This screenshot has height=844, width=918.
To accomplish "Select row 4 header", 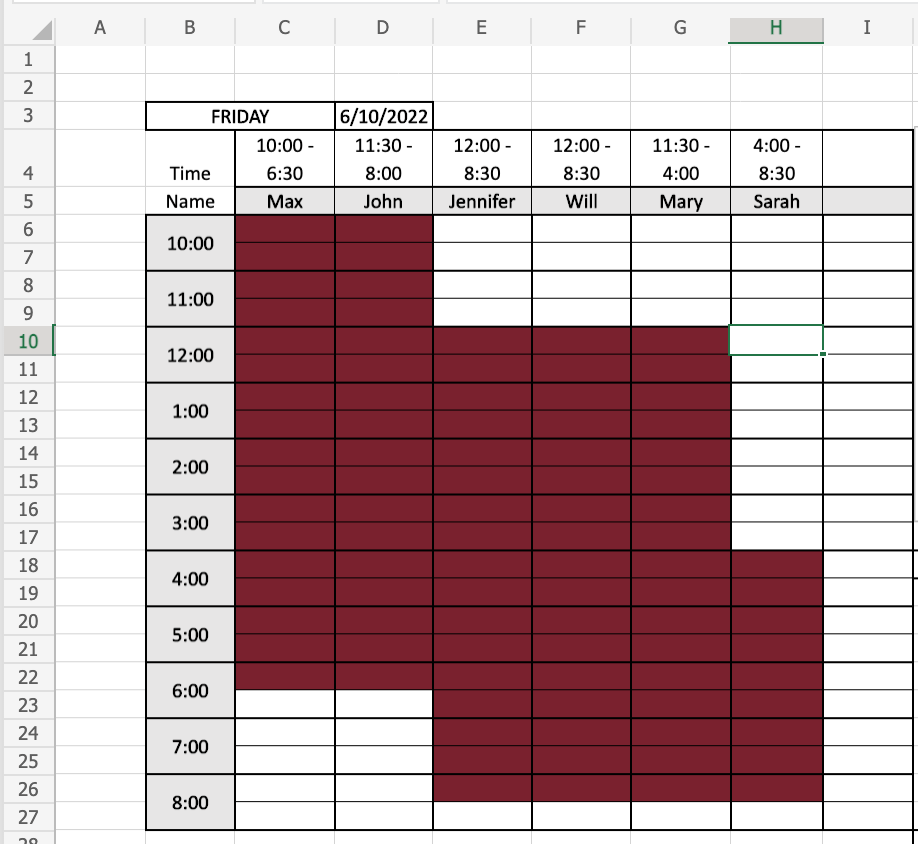I will [28, 159].
